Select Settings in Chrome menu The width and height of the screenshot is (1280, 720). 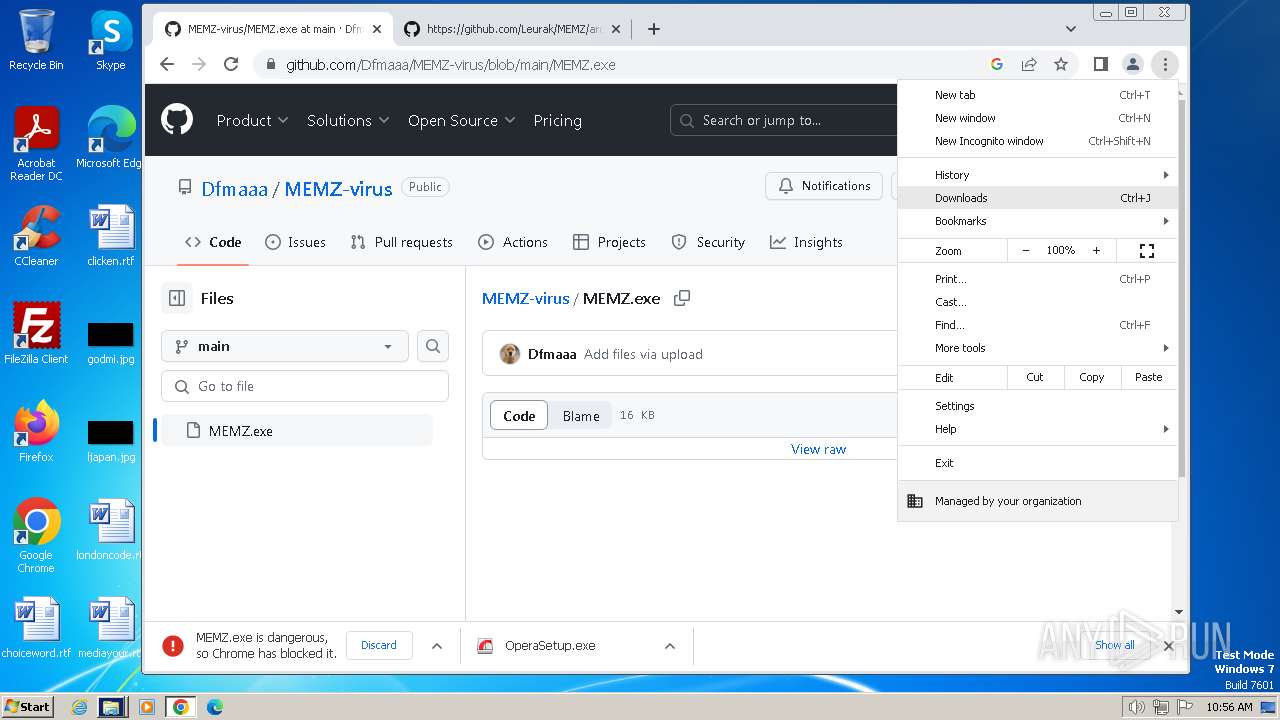[x=1038, y=406]
